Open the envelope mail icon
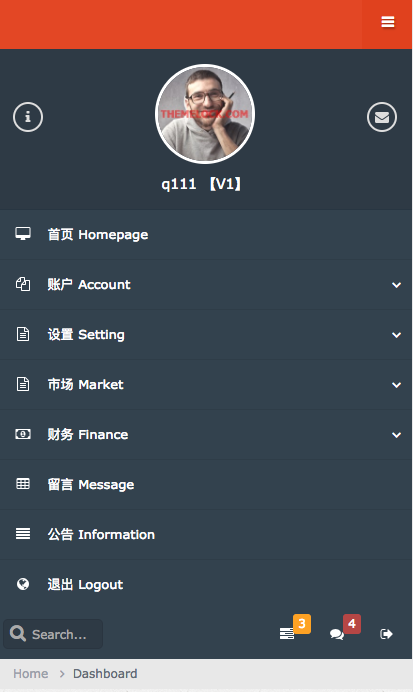The image size is (413, 692). [x=382, y=117]
